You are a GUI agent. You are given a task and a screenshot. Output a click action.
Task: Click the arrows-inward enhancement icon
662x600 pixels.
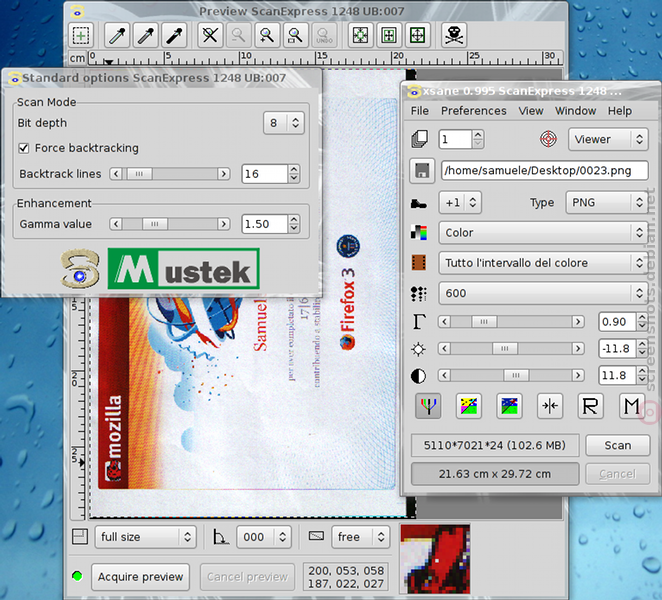point(550,406)
